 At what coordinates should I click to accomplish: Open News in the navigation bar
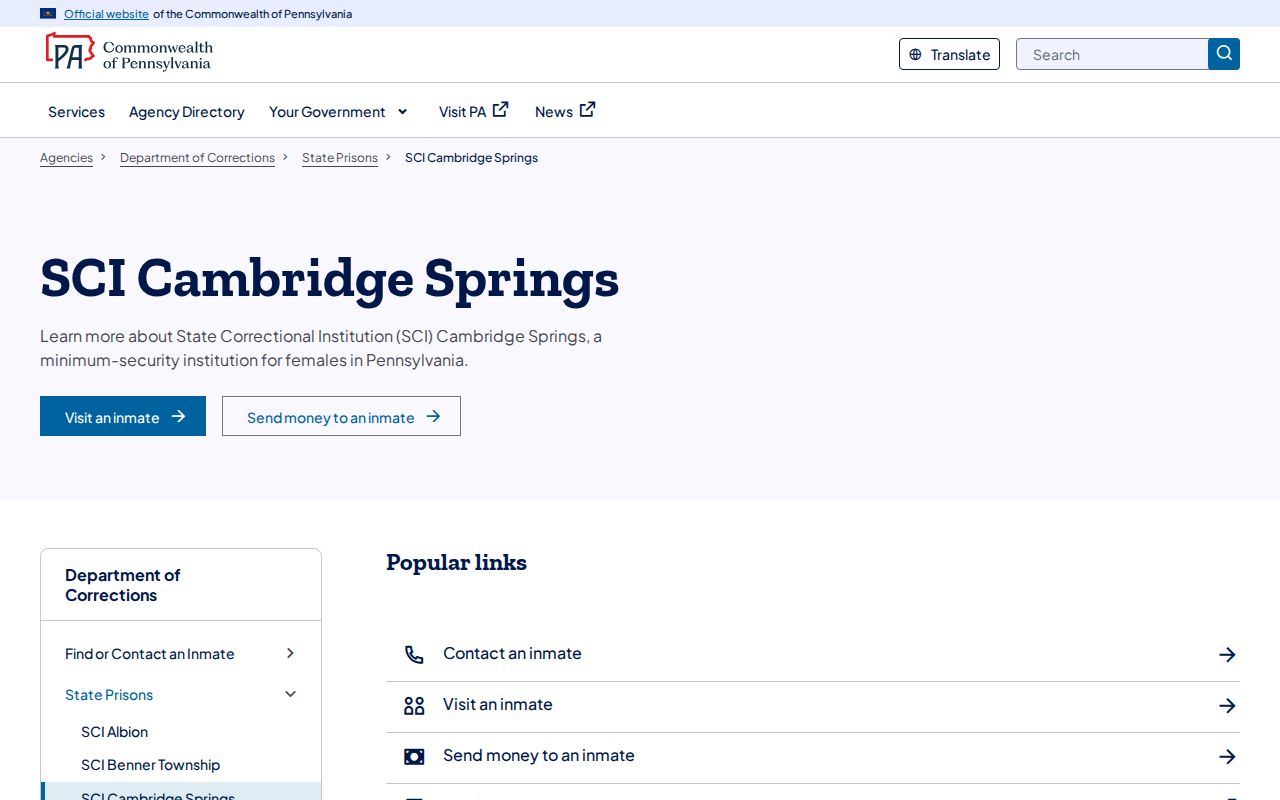click(565, 111)
